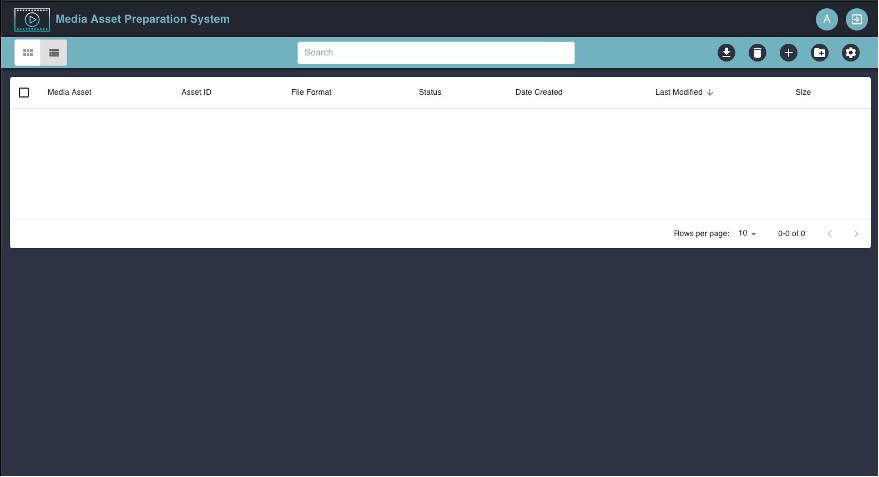The width and height of the screenshot is (879, 477).
Task: Click the trash delete icon
Action: tap(757, 53)
